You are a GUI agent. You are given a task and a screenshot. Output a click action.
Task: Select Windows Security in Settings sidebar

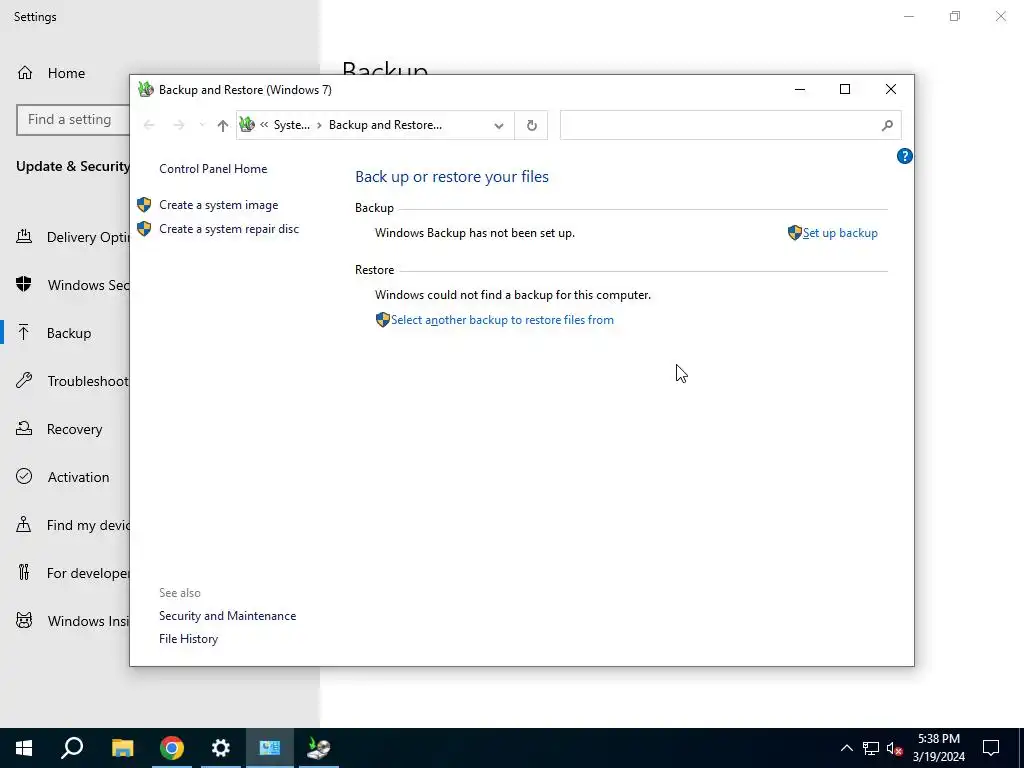(x=65, y=285)
